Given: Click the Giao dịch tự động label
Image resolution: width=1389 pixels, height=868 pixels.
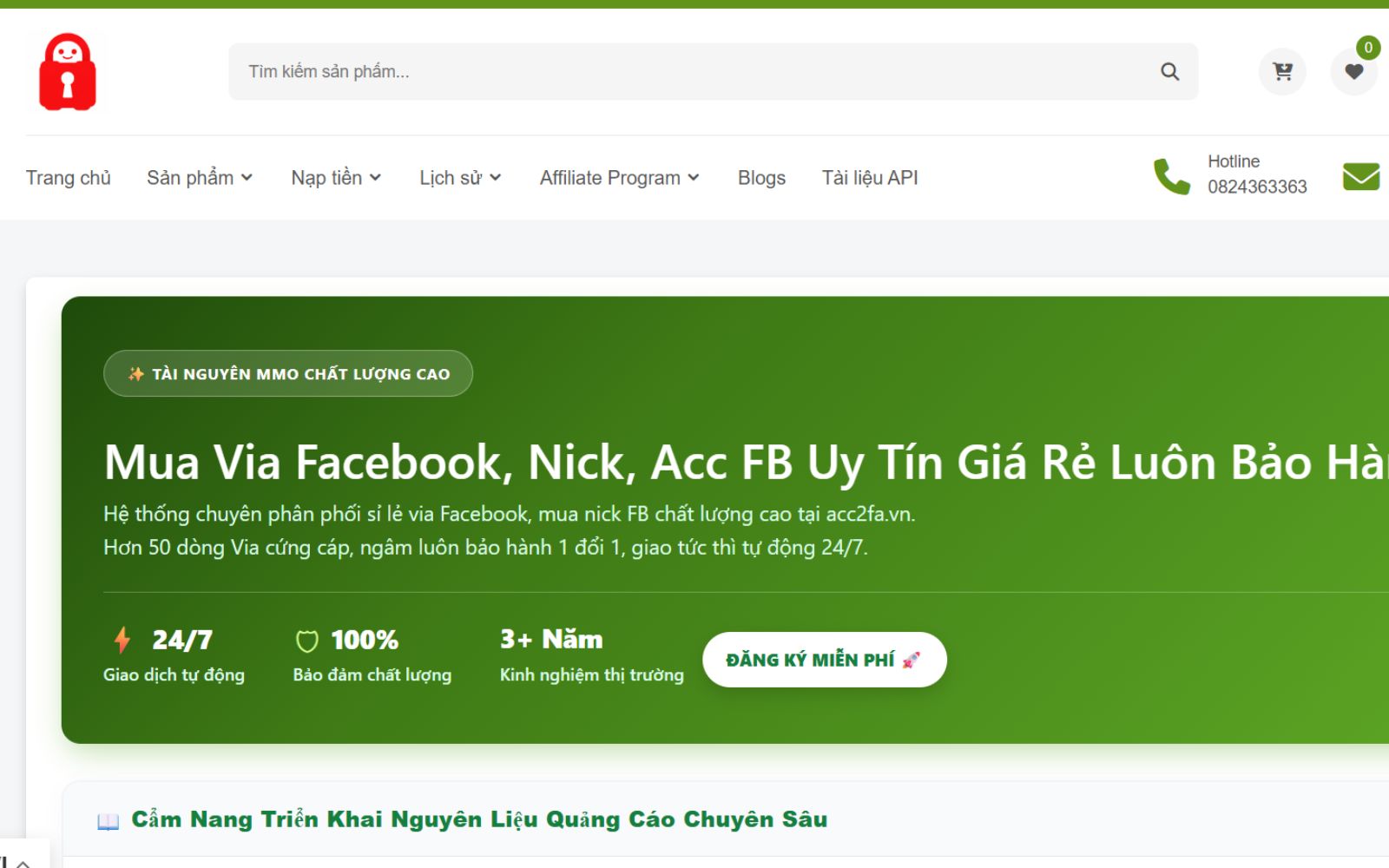Looking at the screenshot, I should point(174,674).
